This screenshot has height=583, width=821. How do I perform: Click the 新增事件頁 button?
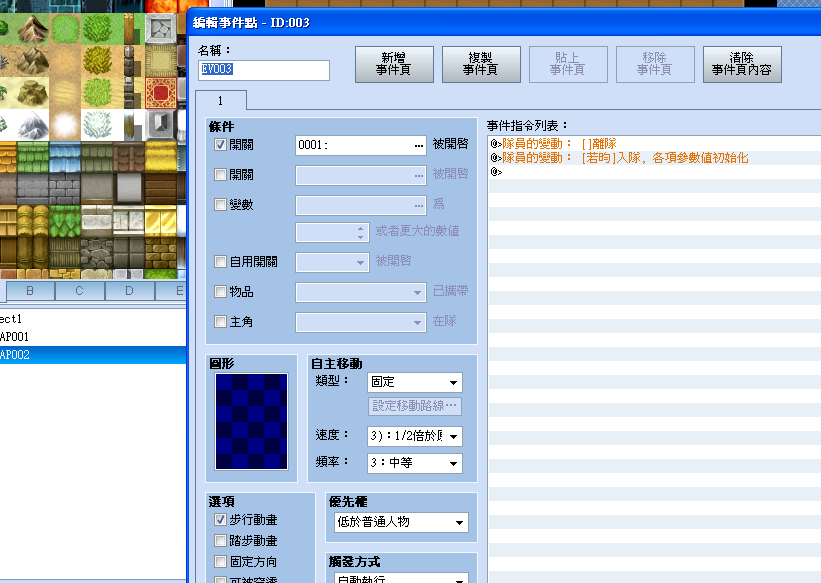pos(394,64)
